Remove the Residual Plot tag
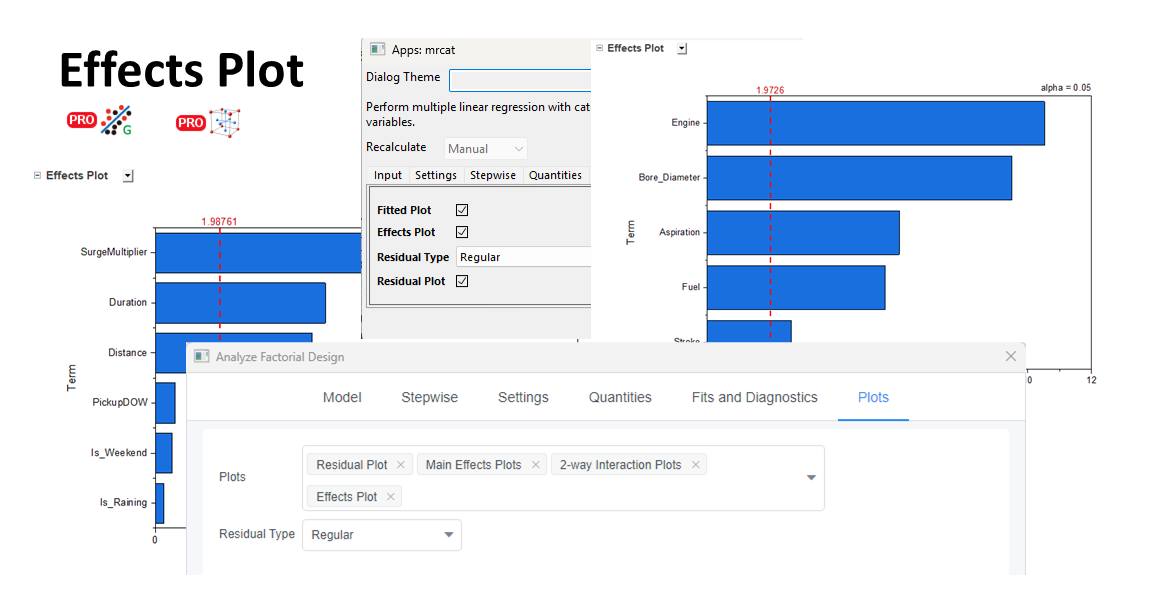Image resolution: width=1152 pixels, height=603 pixels. pos(400,465)
